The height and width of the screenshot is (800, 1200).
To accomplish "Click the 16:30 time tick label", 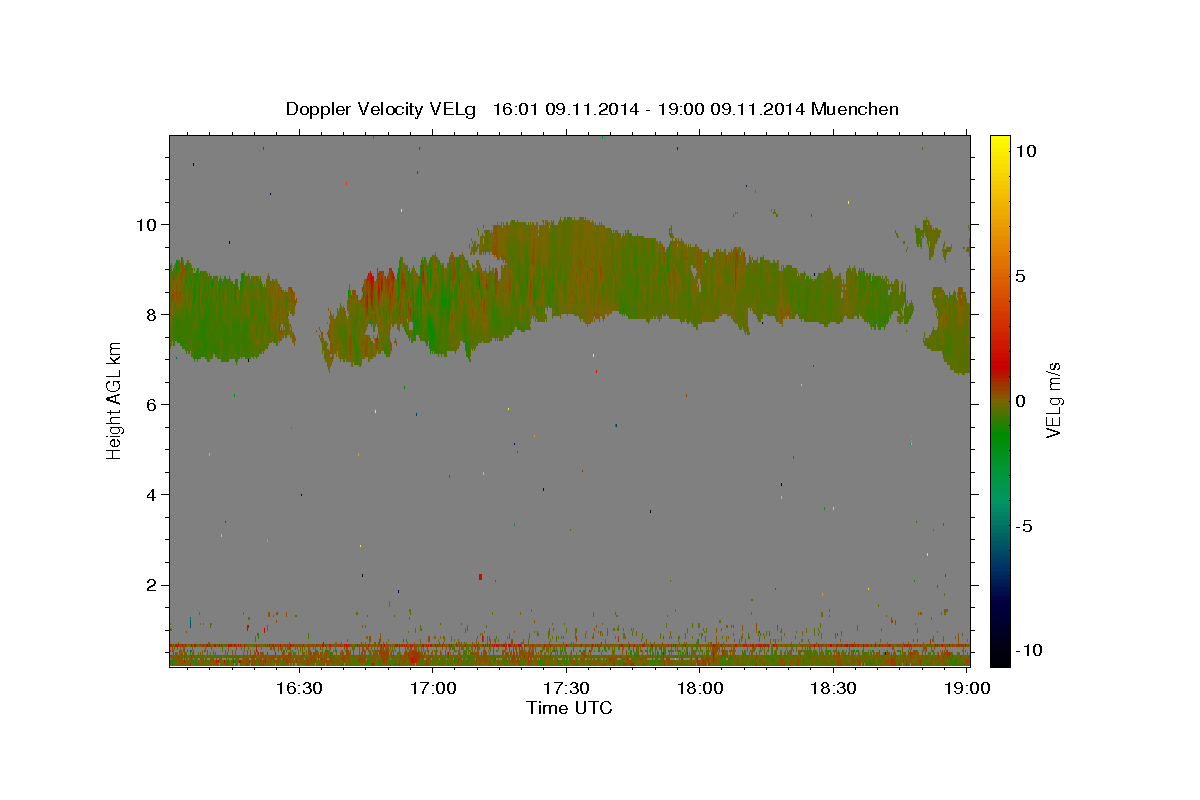I will pos(298,688).
